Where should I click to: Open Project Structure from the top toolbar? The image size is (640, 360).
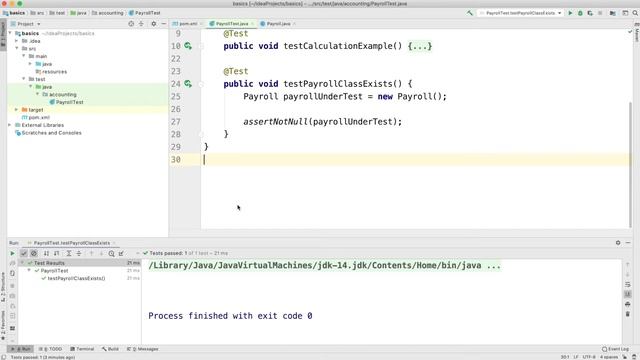613,13
